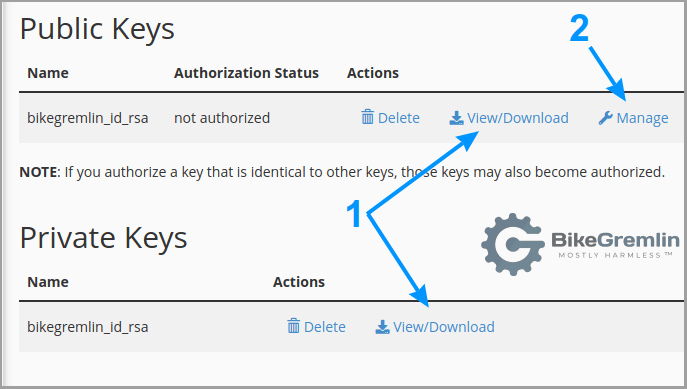Select the private key name bikegremlin_id_rsa
Screen dimensions: 687x389
(88, 327)
